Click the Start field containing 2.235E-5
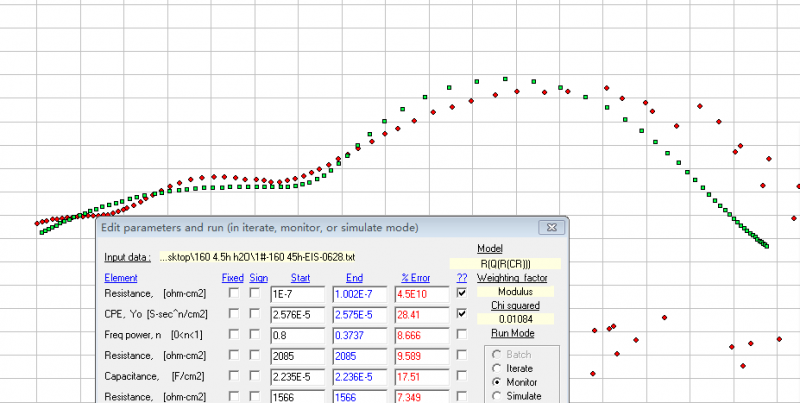The width and height of the screenshot is (800, 403). coord(297,377)
